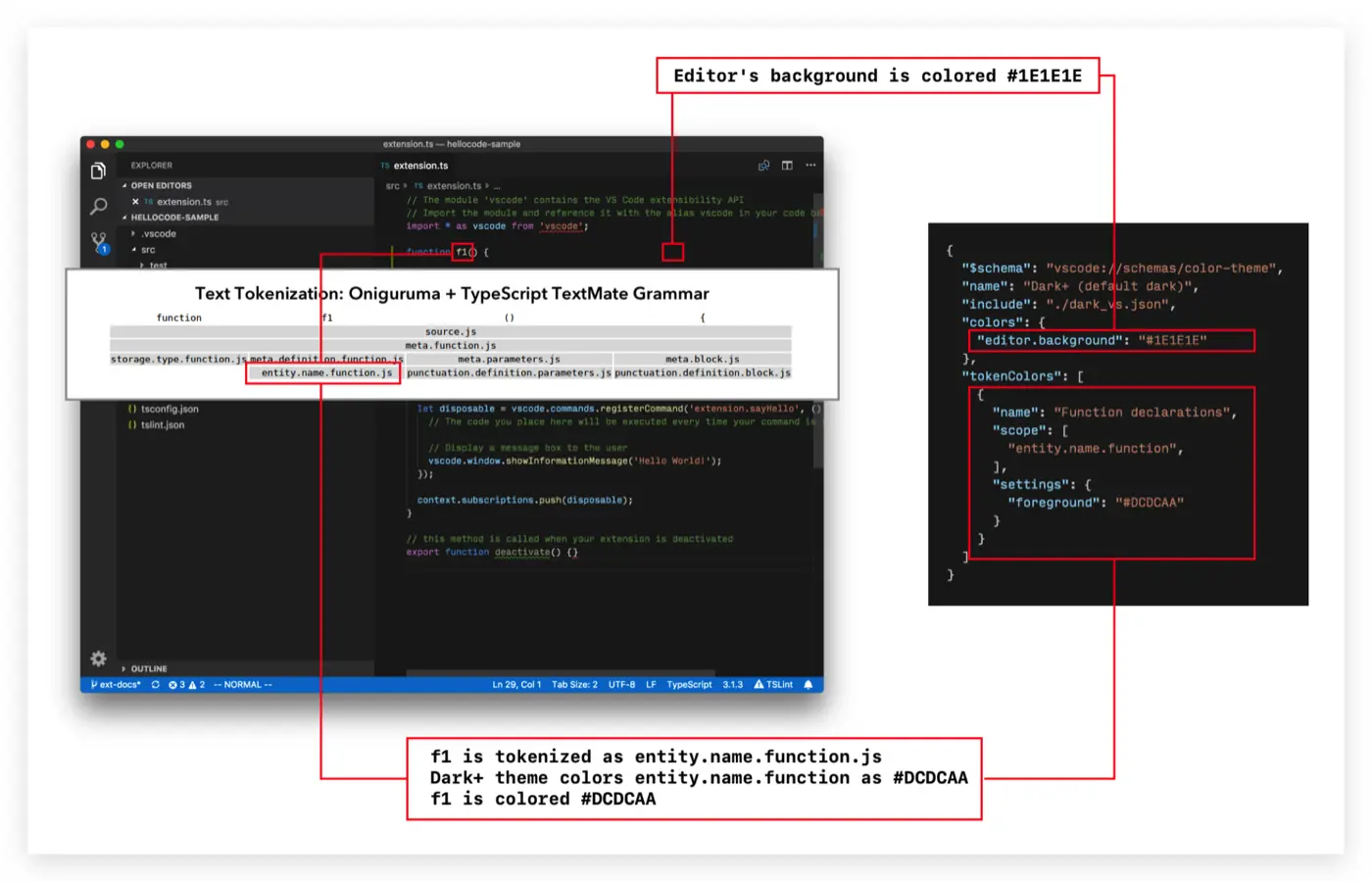The height and width of the screenshot is (882, 1372).
Task: Click the -- NORMAL -- Vim mode indicator
Action: coord(243,685)
